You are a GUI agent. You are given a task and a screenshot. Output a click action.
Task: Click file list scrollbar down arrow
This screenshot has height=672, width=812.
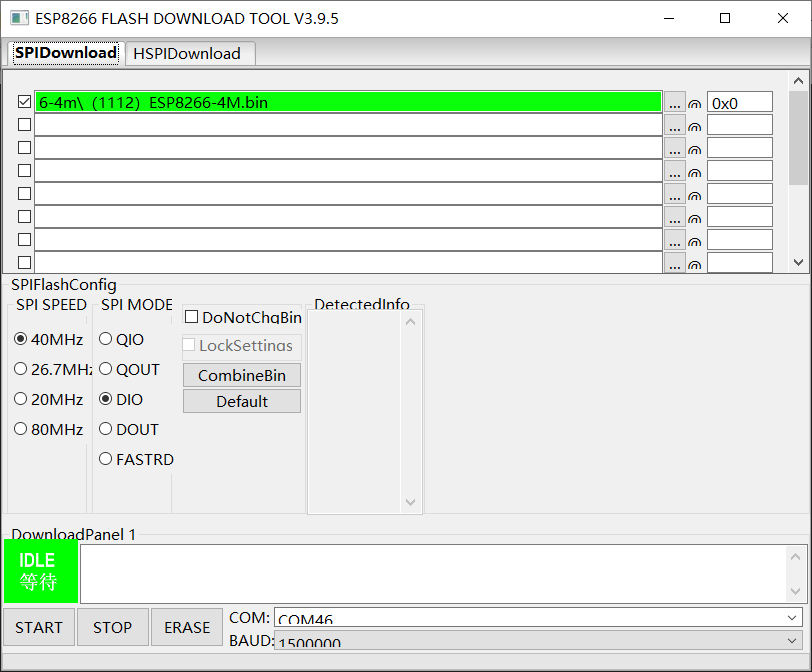(x=799, y=262)
